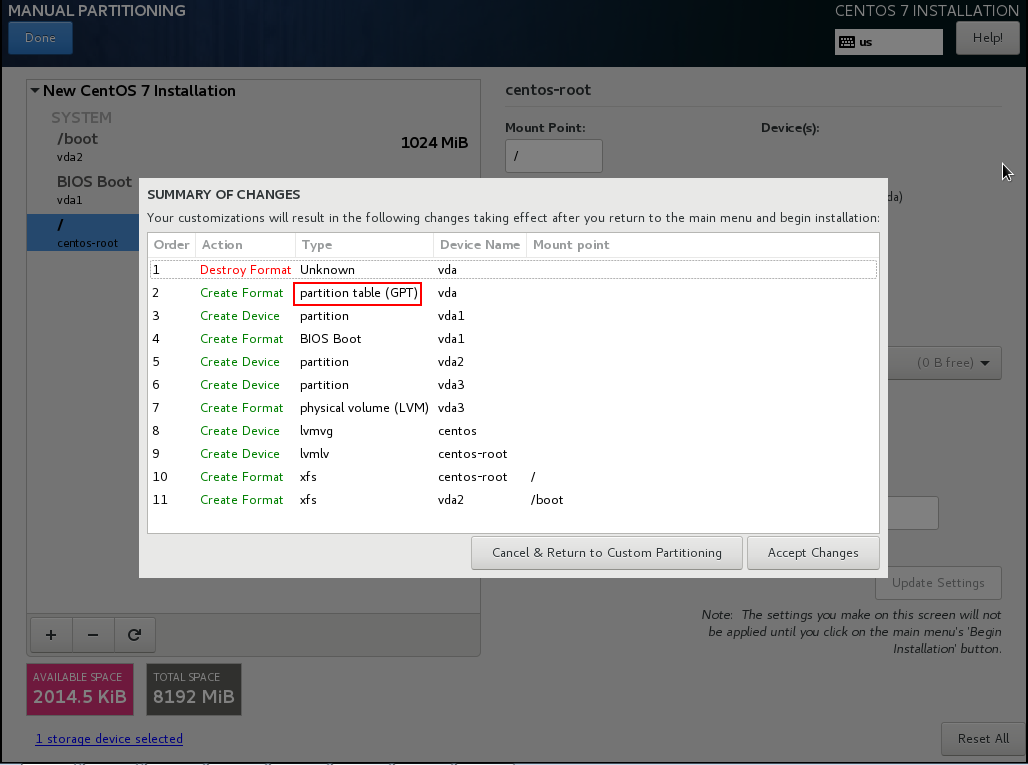Select the centos-root mount point entry

pyautogui.click(x=83, y=233)
